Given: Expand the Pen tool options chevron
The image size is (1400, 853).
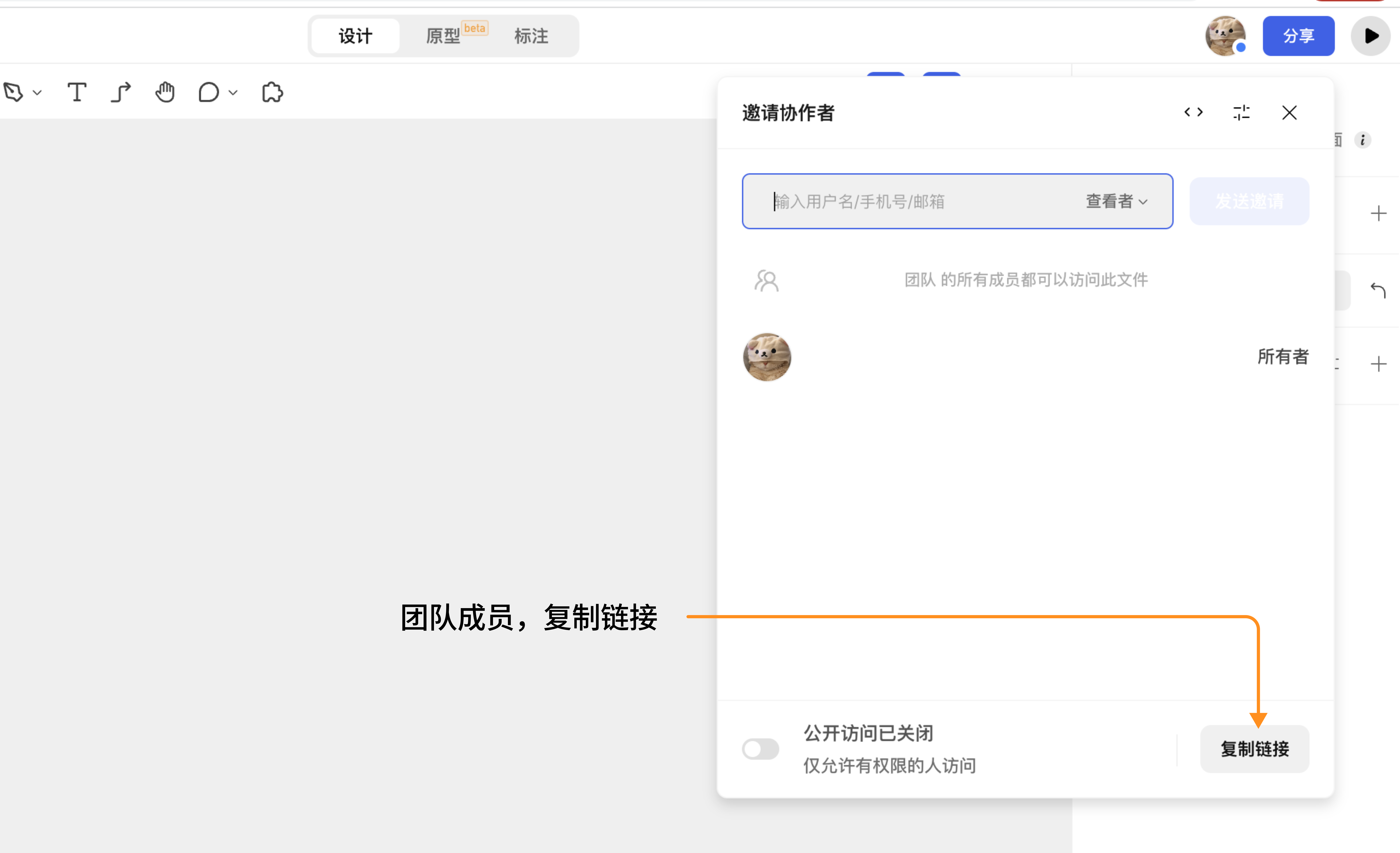Looking at the screenshot, I should pos(38,93).
